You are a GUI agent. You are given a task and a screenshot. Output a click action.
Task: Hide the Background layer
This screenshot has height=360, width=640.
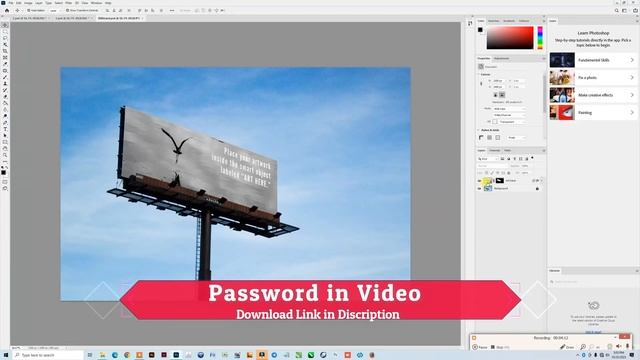click(x=480, y=189)
